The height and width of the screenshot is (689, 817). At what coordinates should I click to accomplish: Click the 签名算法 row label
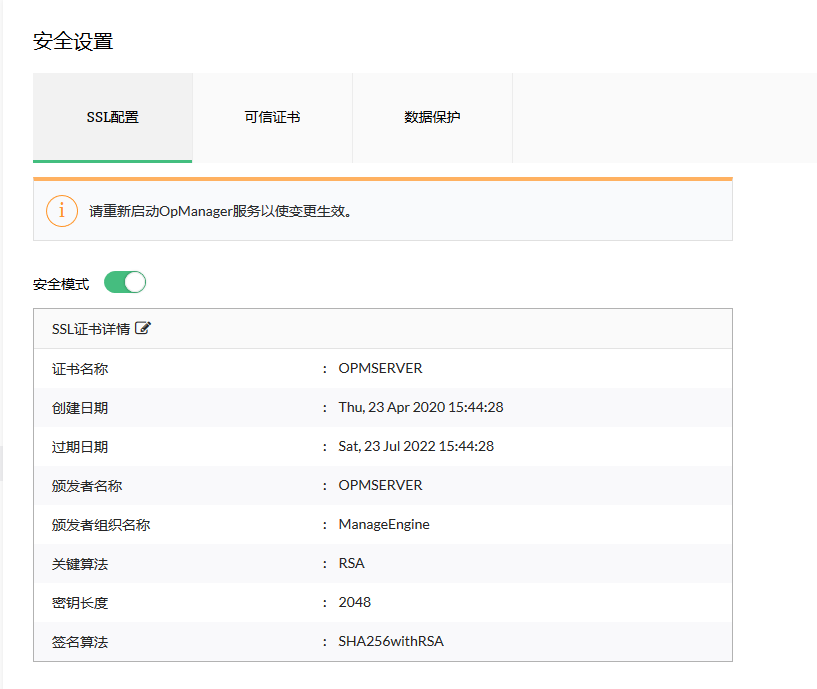pos(80,641)
